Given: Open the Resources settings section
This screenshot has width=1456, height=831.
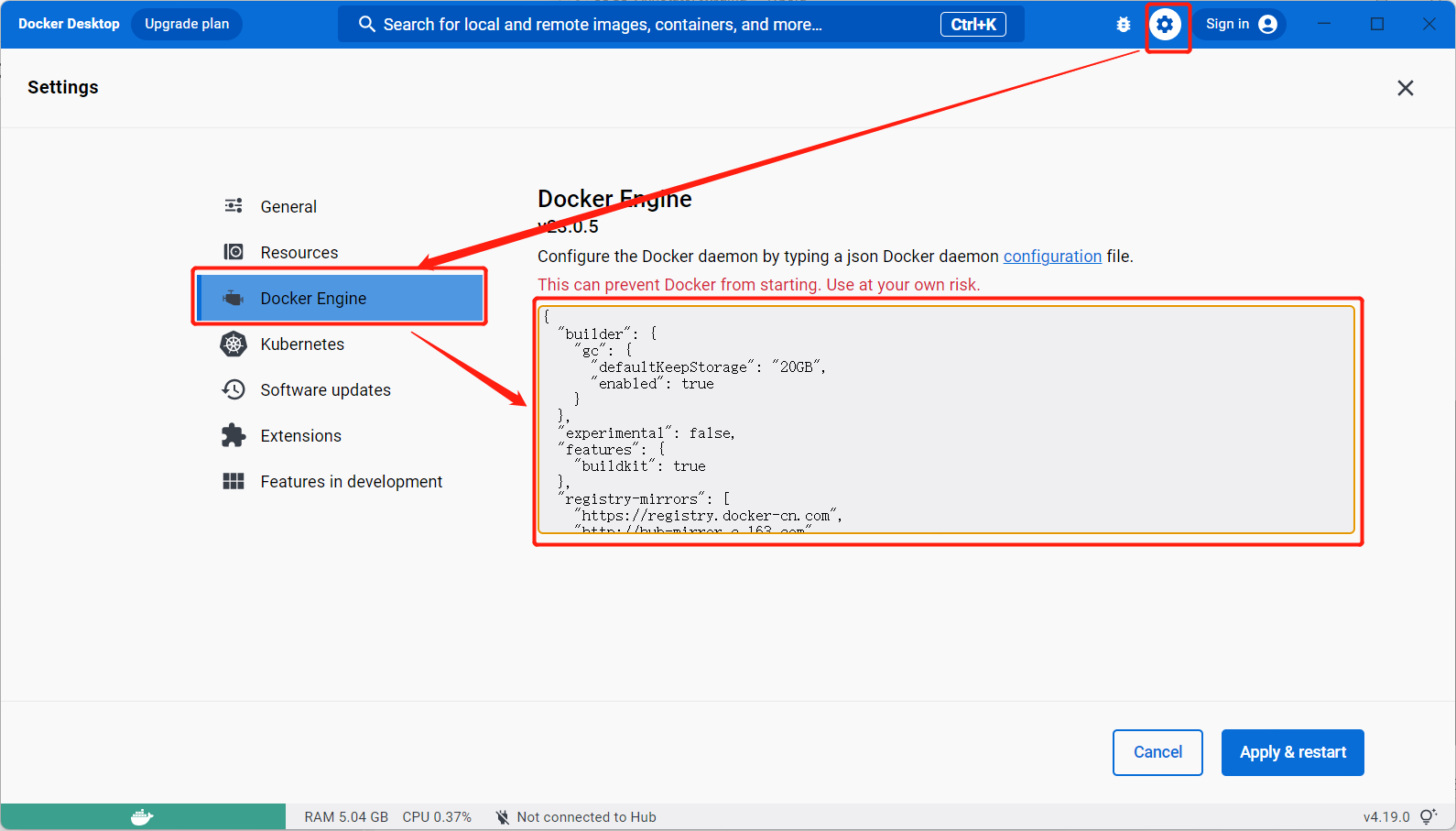Looking at the screenshot, I should [341, 252].
